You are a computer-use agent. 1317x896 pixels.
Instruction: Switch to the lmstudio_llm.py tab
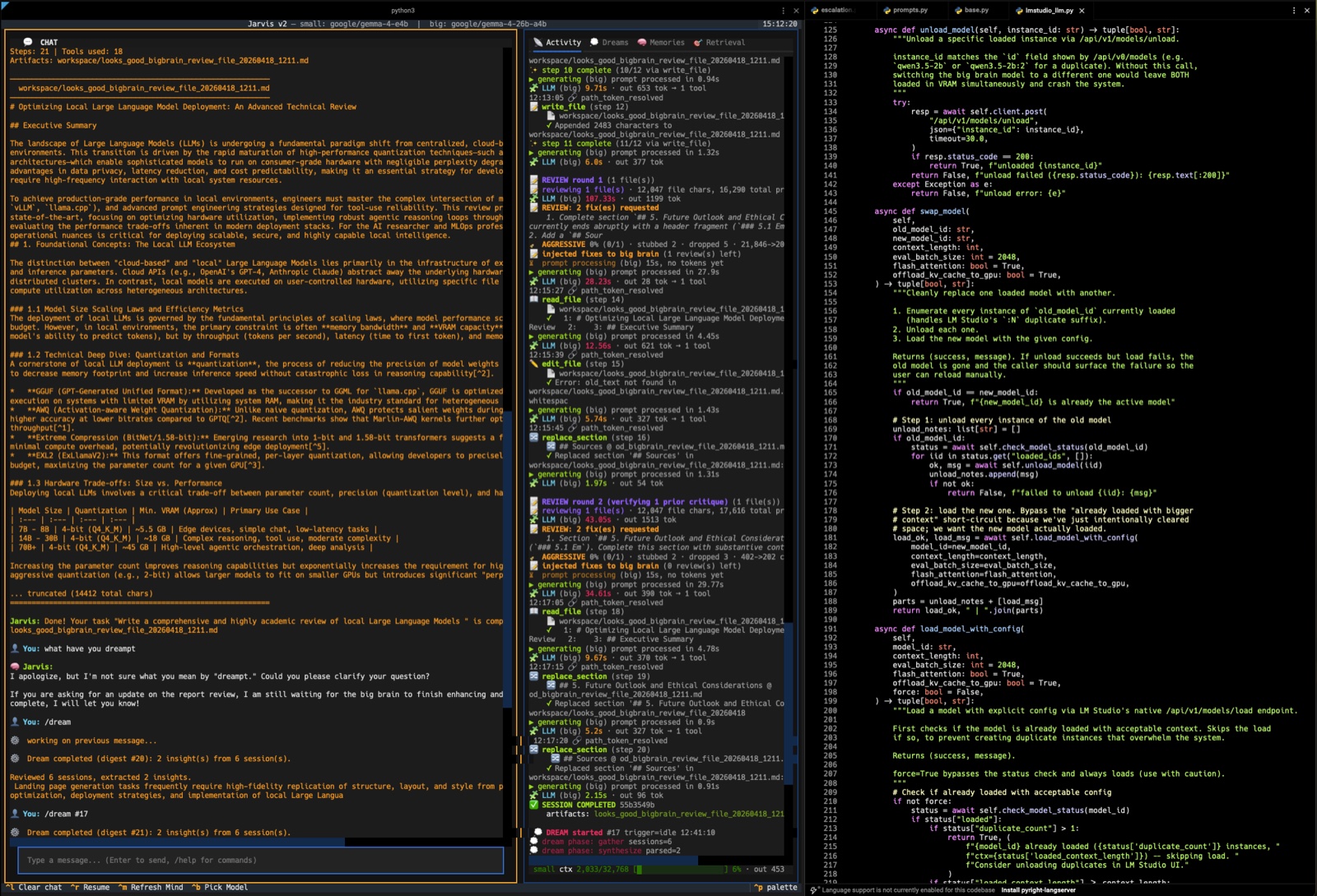tap(1047, 11)
